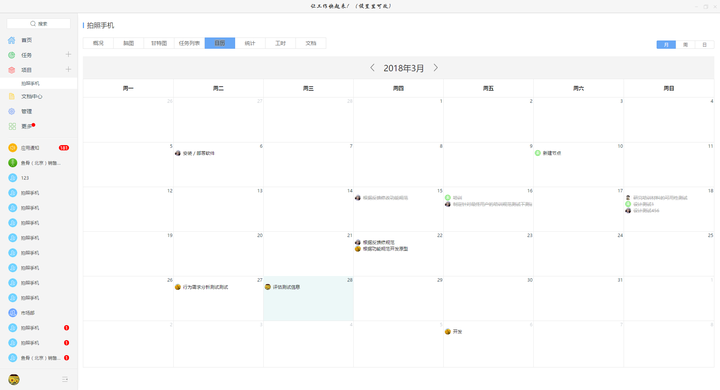Open 应用通知 red unread count badge
The image size is (720, 390).
coord(64,148)
